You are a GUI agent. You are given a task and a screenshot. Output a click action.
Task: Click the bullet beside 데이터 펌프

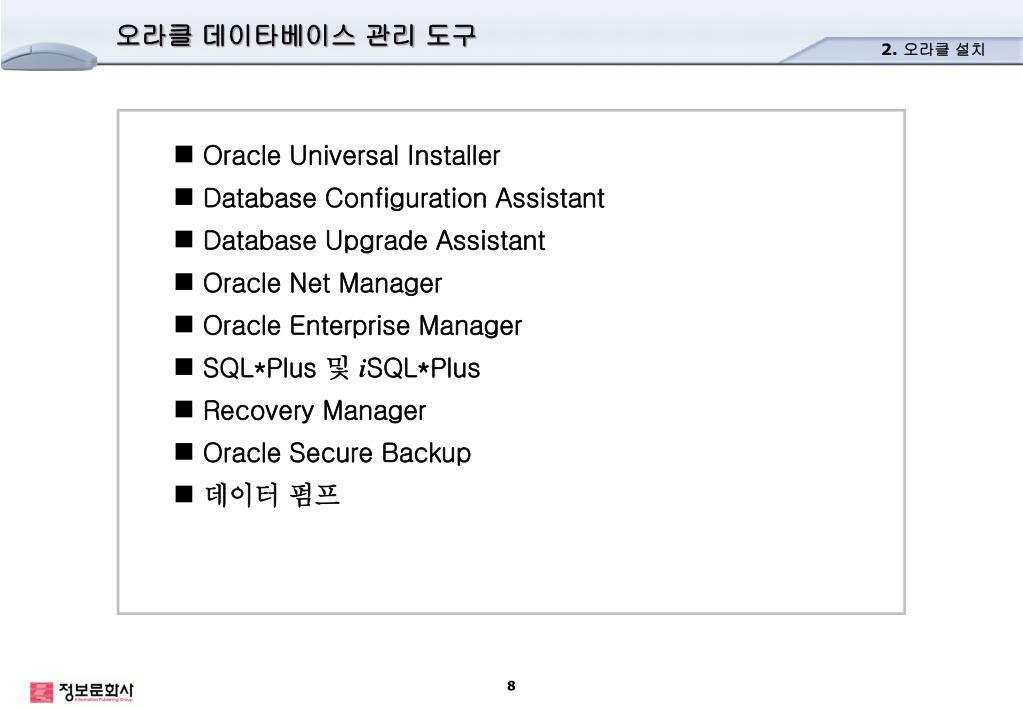point(184,494)
